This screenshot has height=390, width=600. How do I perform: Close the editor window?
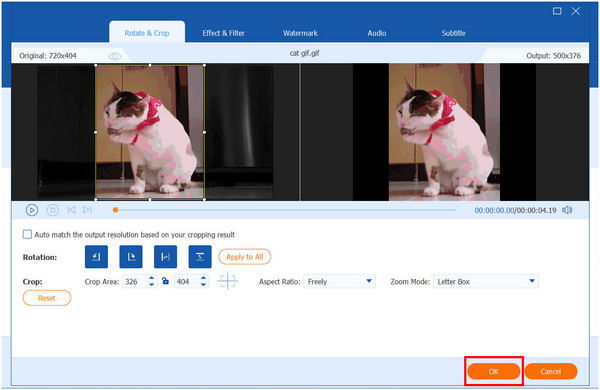[576, 11]
